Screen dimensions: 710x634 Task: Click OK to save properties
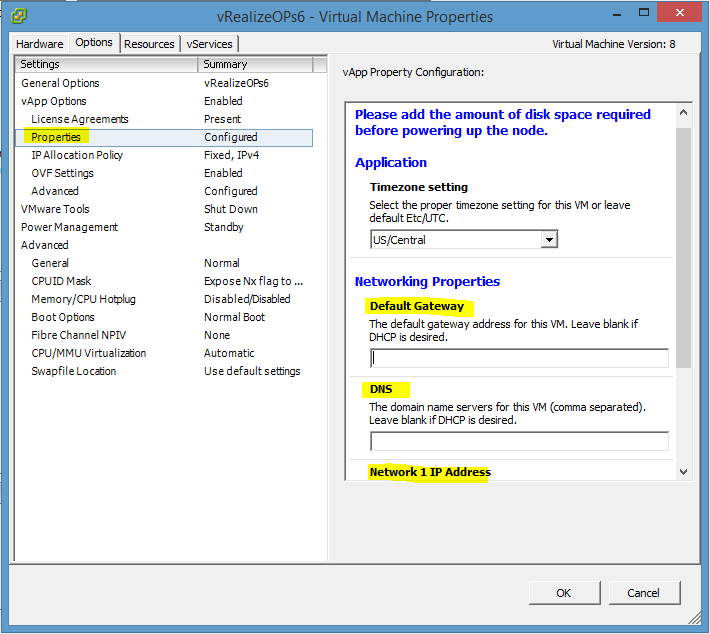[564, 593]
